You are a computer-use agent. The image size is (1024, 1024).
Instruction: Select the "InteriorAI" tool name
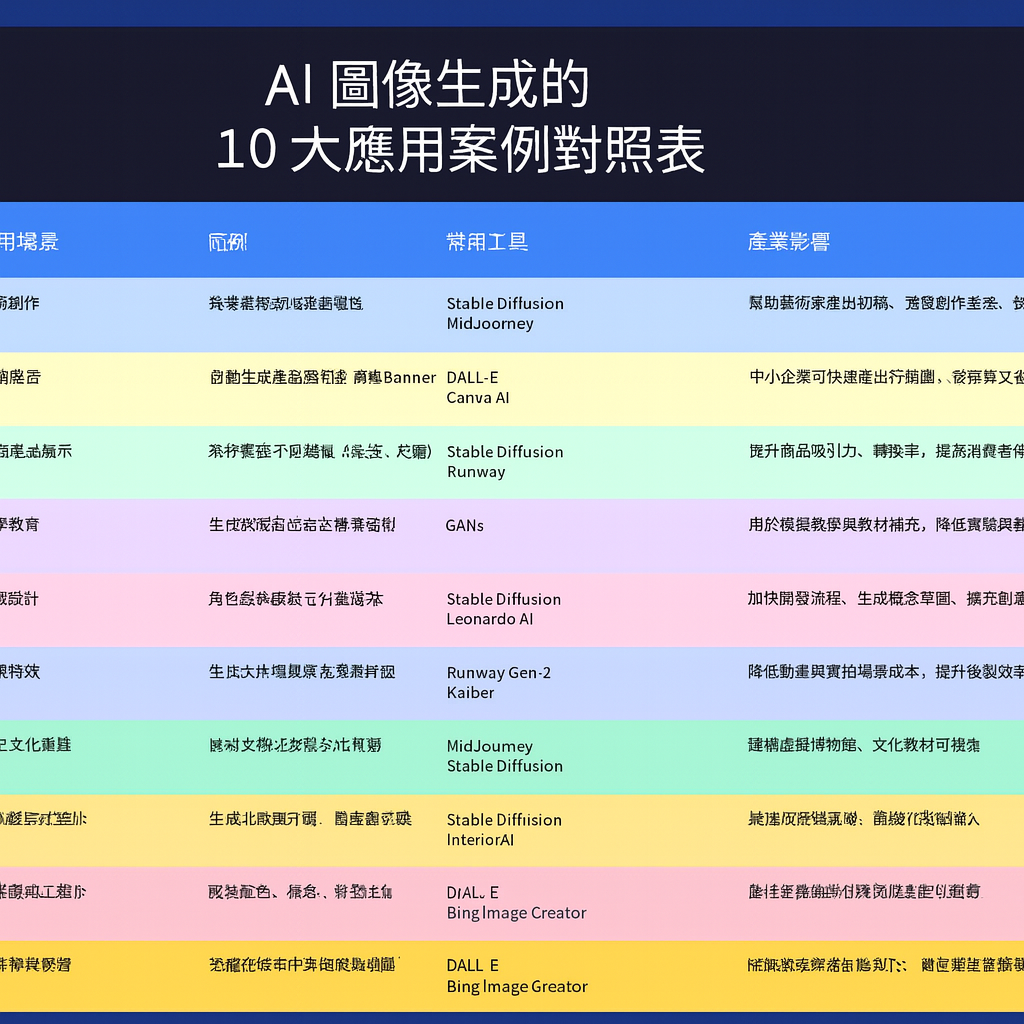point(480,840)
